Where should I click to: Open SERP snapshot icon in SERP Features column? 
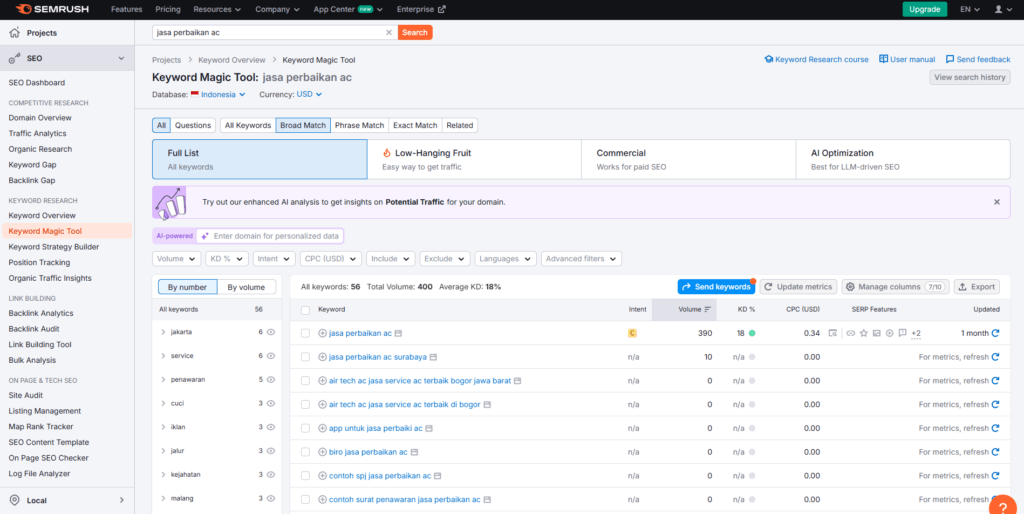pos(833,333)
